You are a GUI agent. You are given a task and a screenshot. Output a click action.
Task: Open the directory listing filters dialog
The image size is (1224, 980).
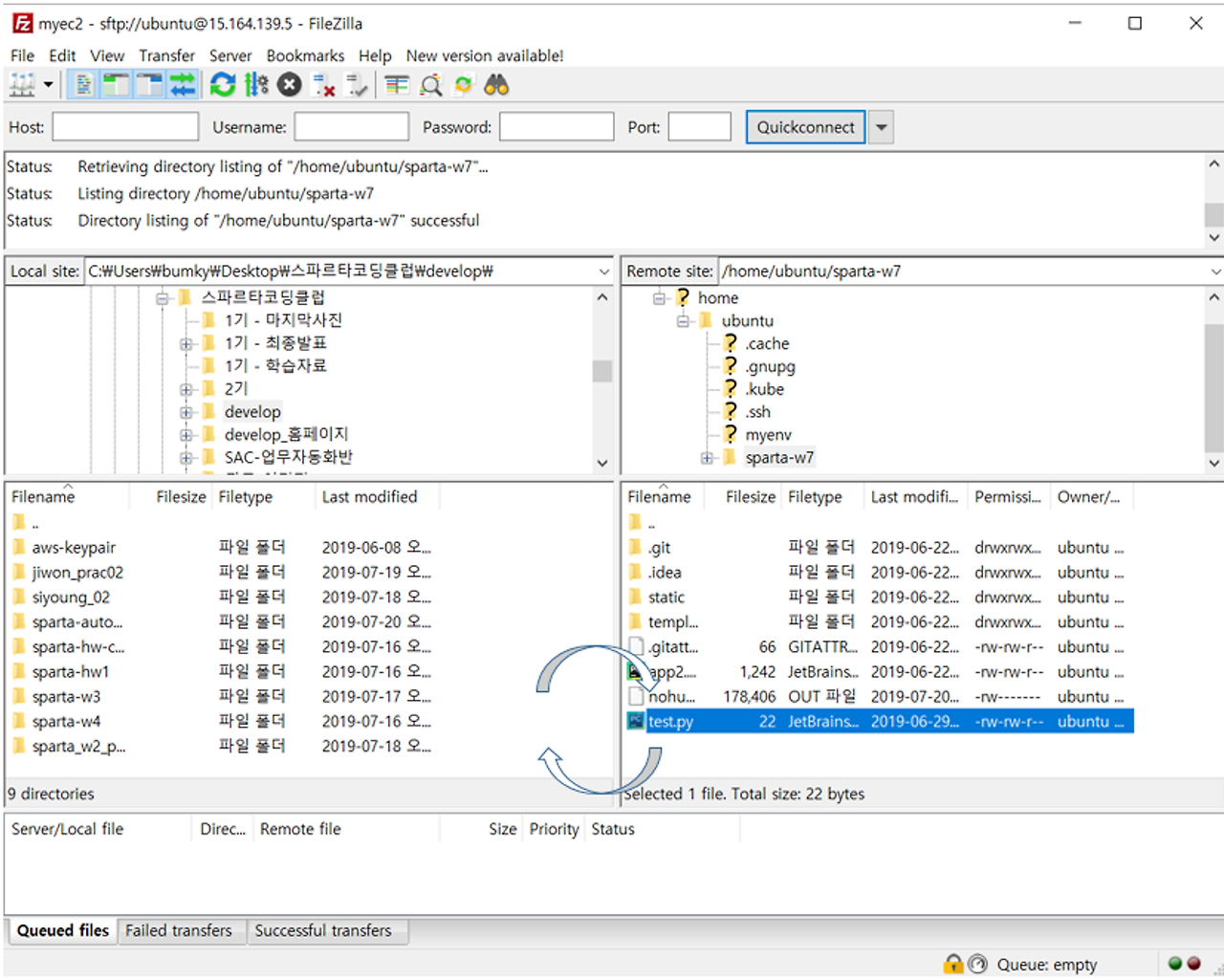[x=397, y=85]
